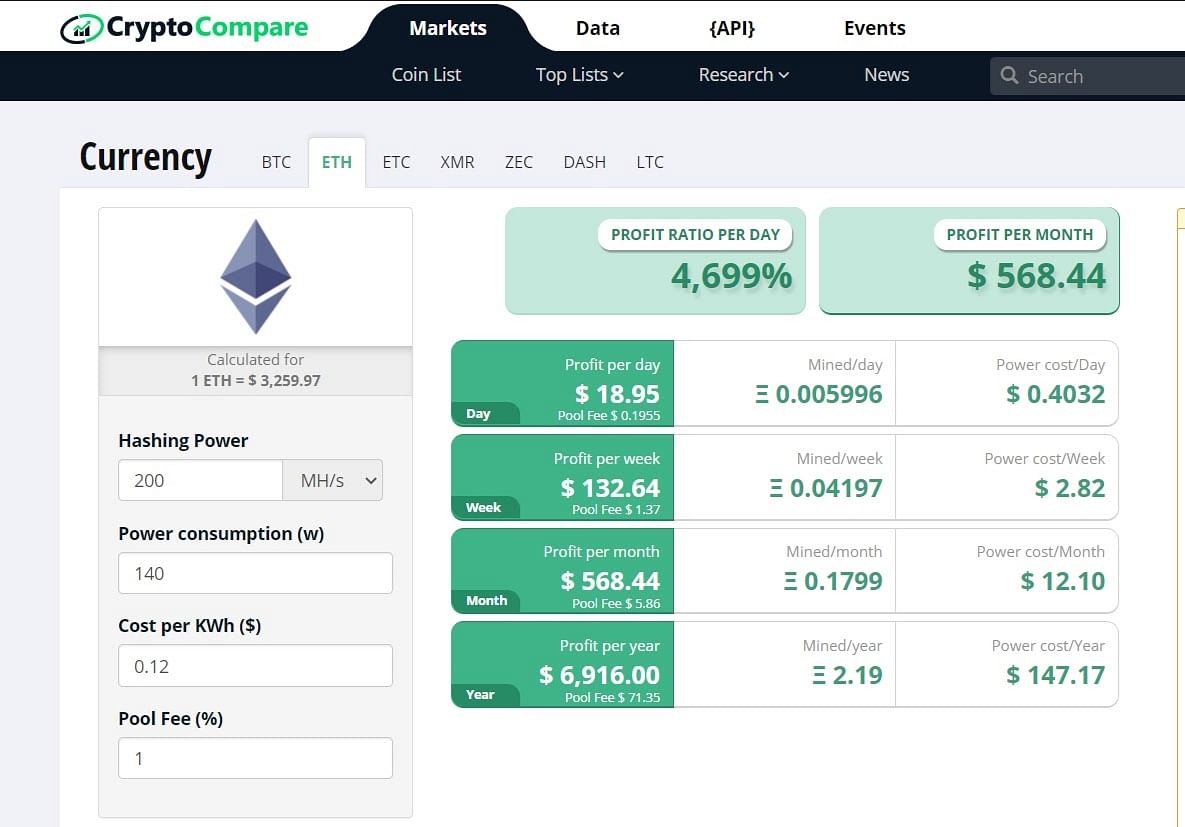Select the BTC currency tab
Screen dimensions: 1185x827
pos(276,162)
